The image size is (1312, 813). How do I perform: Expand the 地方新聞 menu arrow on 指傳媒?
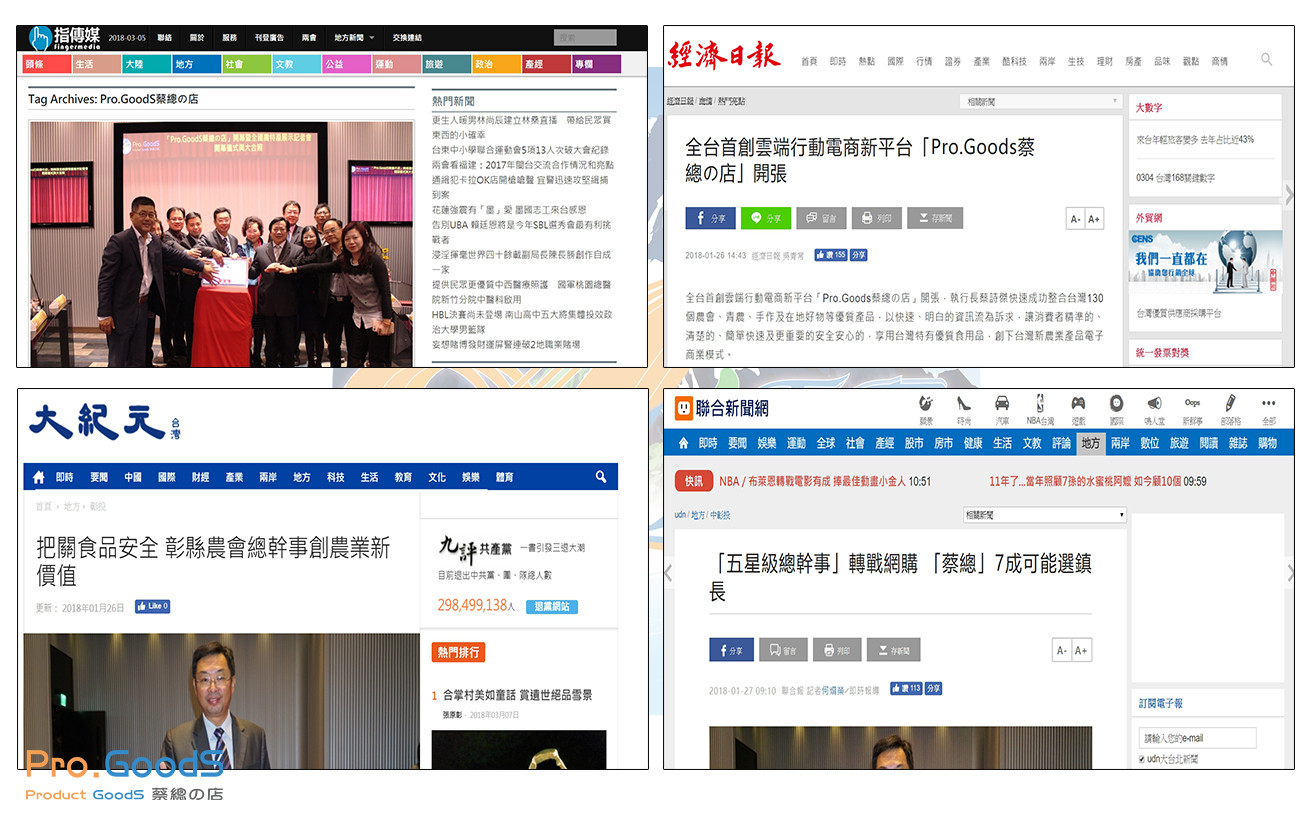tap(372, 38)
